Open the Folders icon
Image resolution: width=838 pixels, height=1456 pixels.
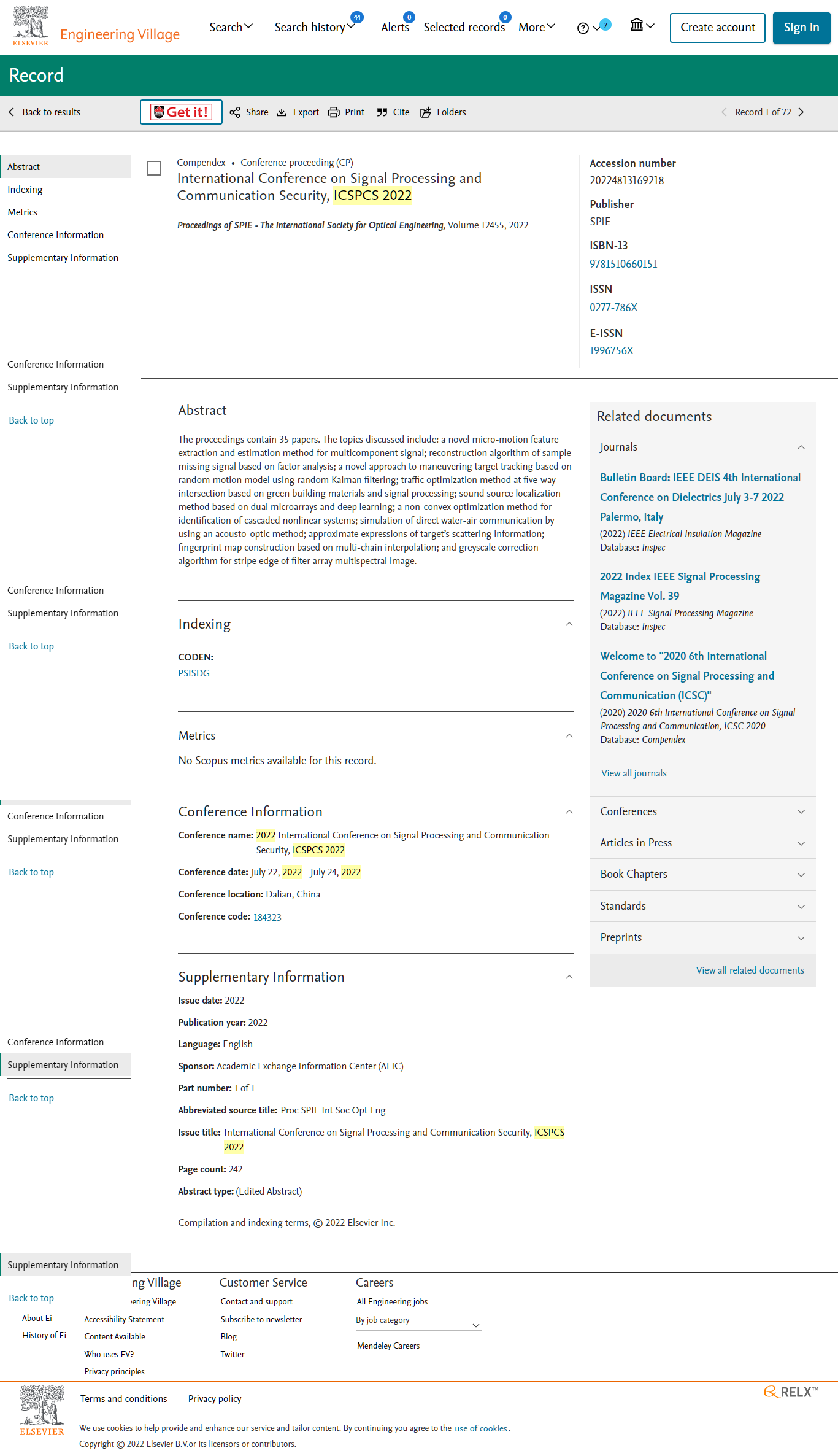coord(426,112)
